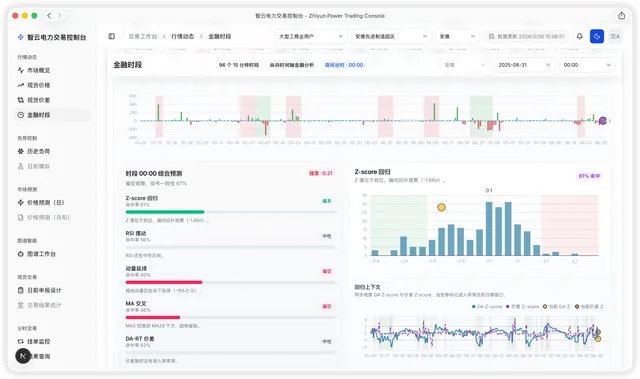Toggle 当前 DA Z legend marker
640x379 pixels.
[x=556, y=306]
